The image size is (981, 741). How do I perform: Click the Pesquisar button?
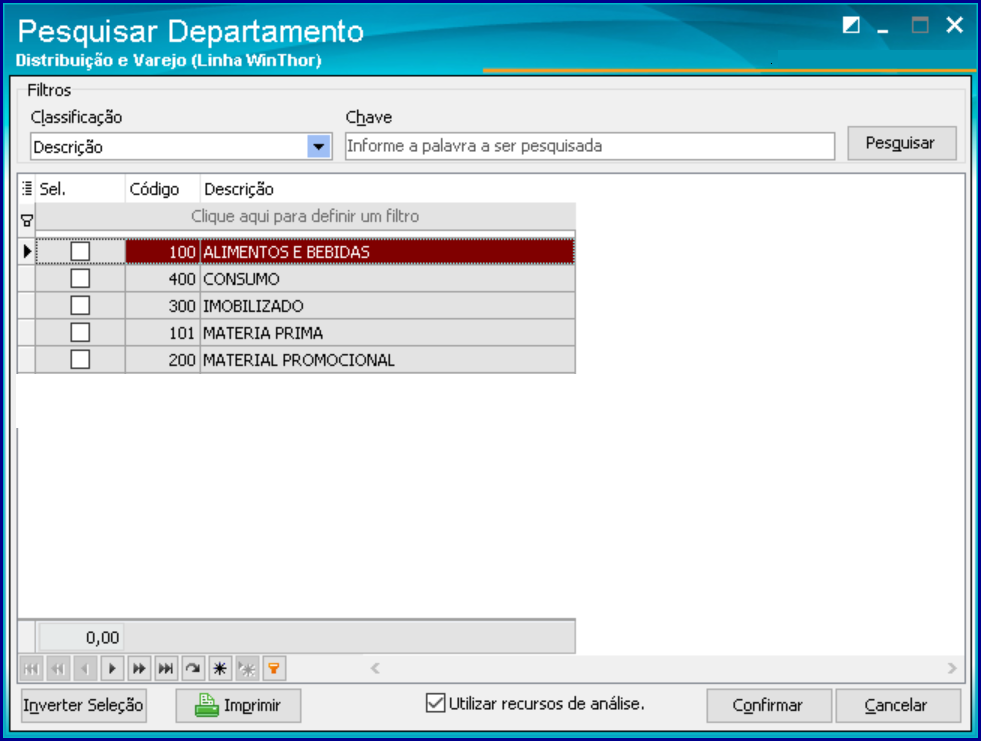902,143
